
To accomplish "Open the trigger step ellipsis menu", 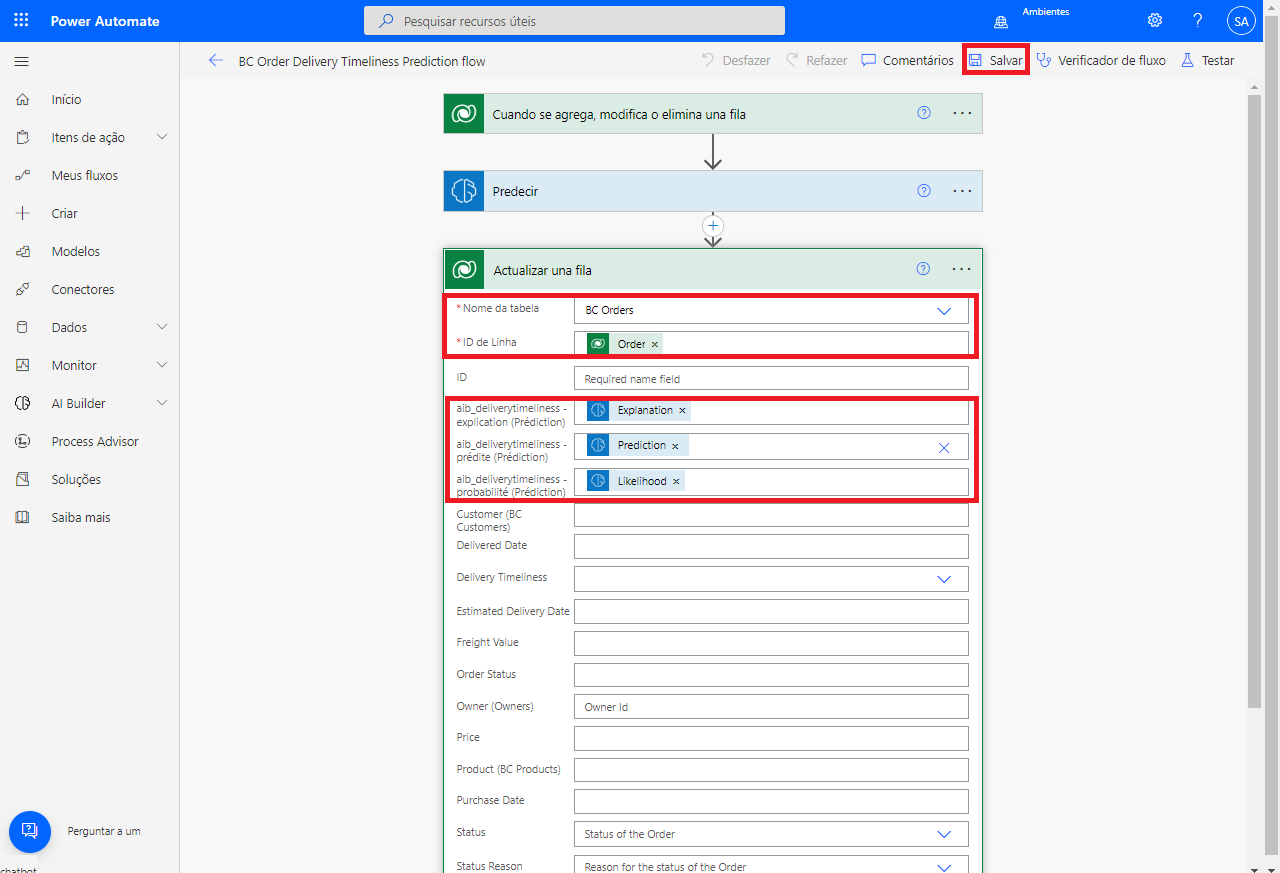I will pos(962,113).
